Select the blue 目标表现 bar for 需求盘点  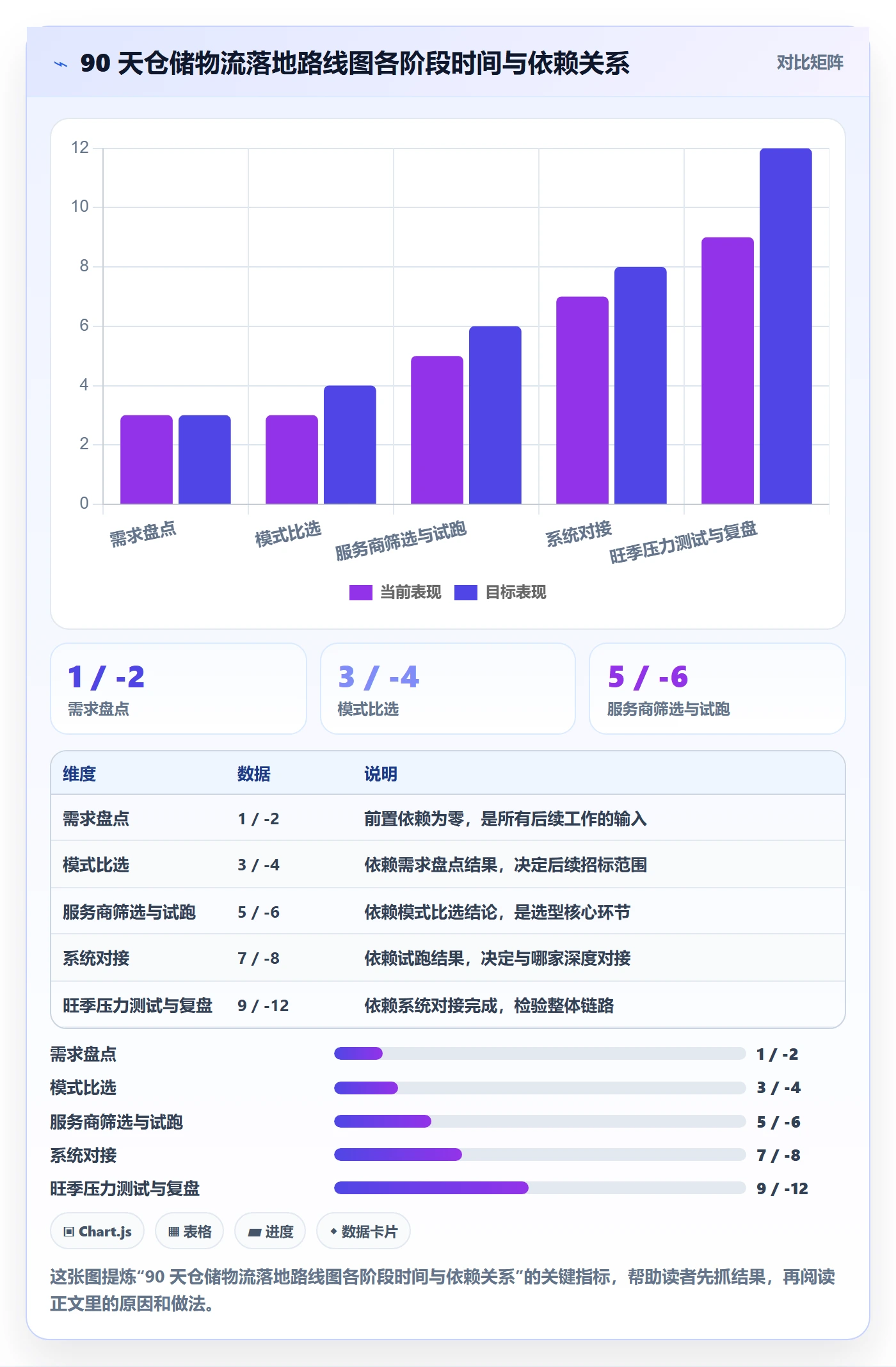point(205,460)
